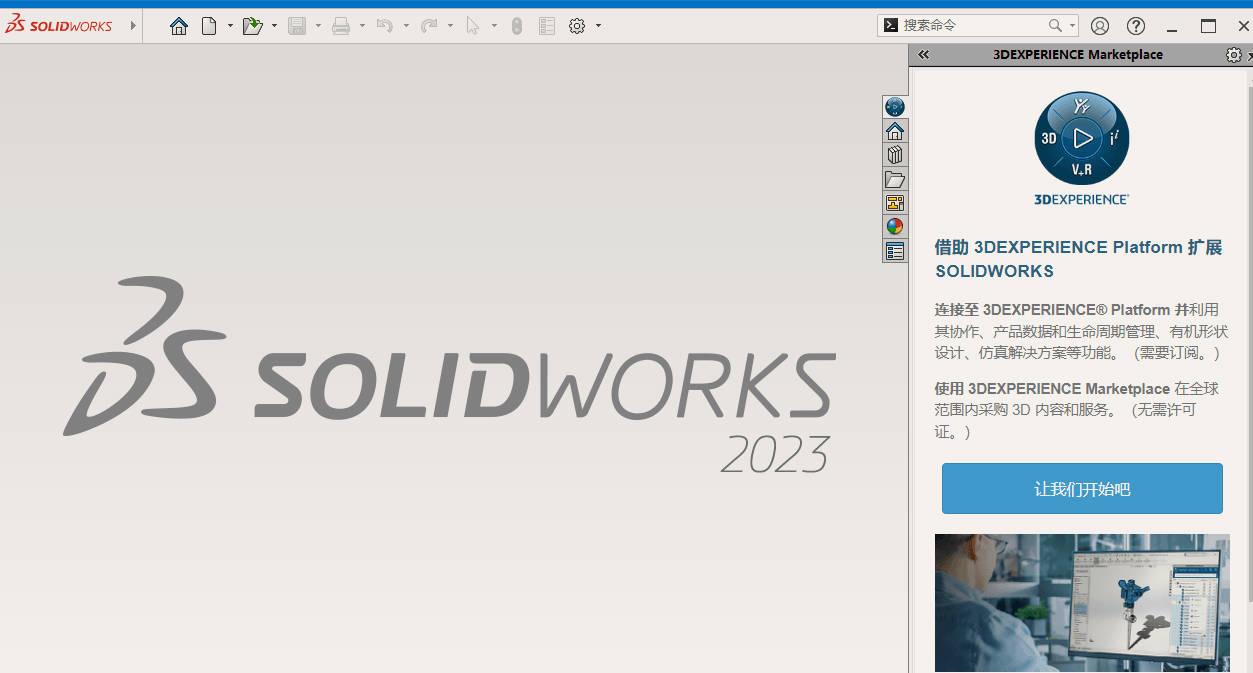Expand the Open file dropdown
This screenshot has height=673, width=1253.
pyautogui.click(x=272, y=25)
